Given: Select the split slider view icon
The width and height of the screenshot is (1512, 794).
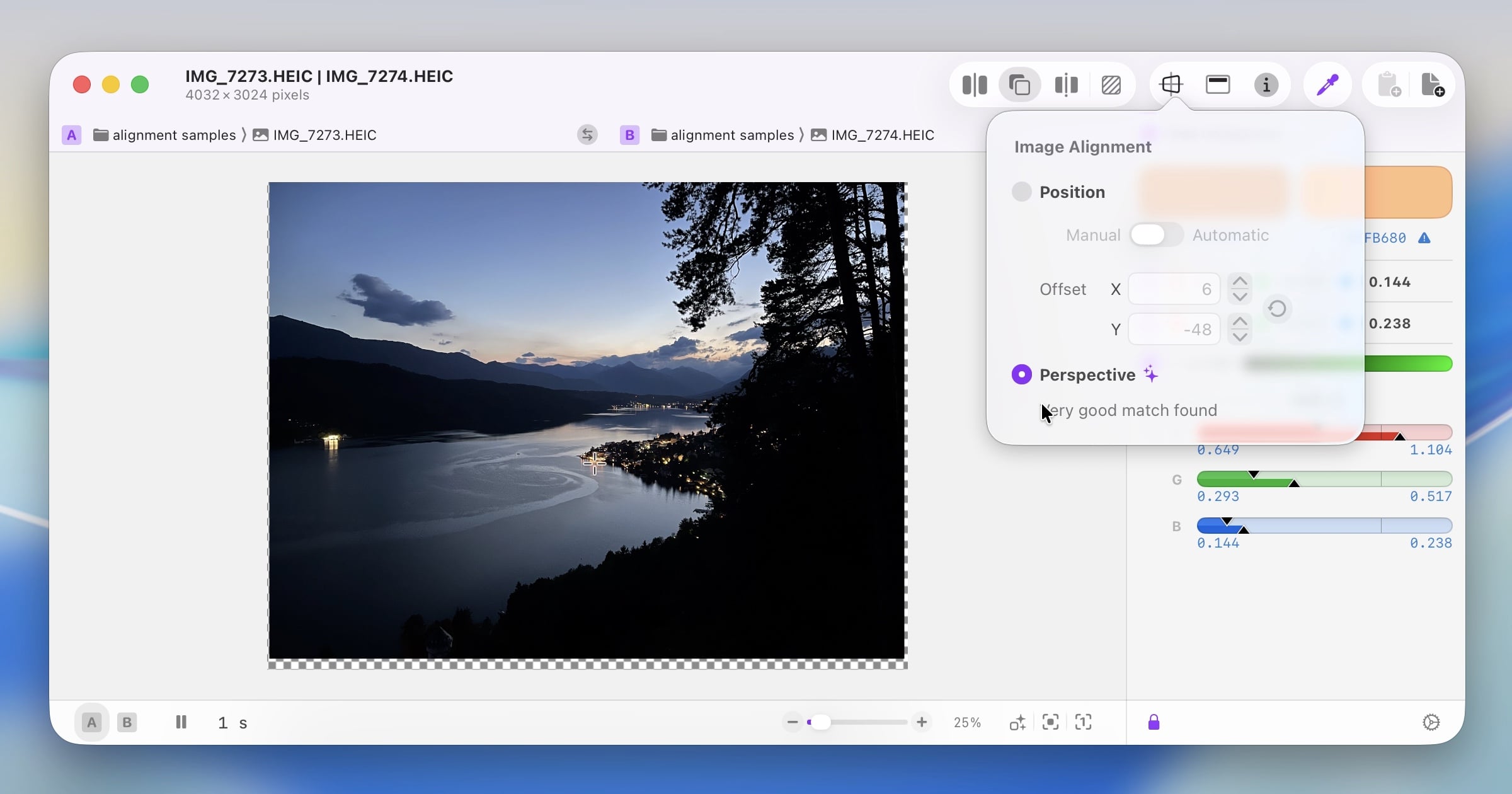Looking at the screenshot, I should pyautogui.click(x=1066, y=84).
